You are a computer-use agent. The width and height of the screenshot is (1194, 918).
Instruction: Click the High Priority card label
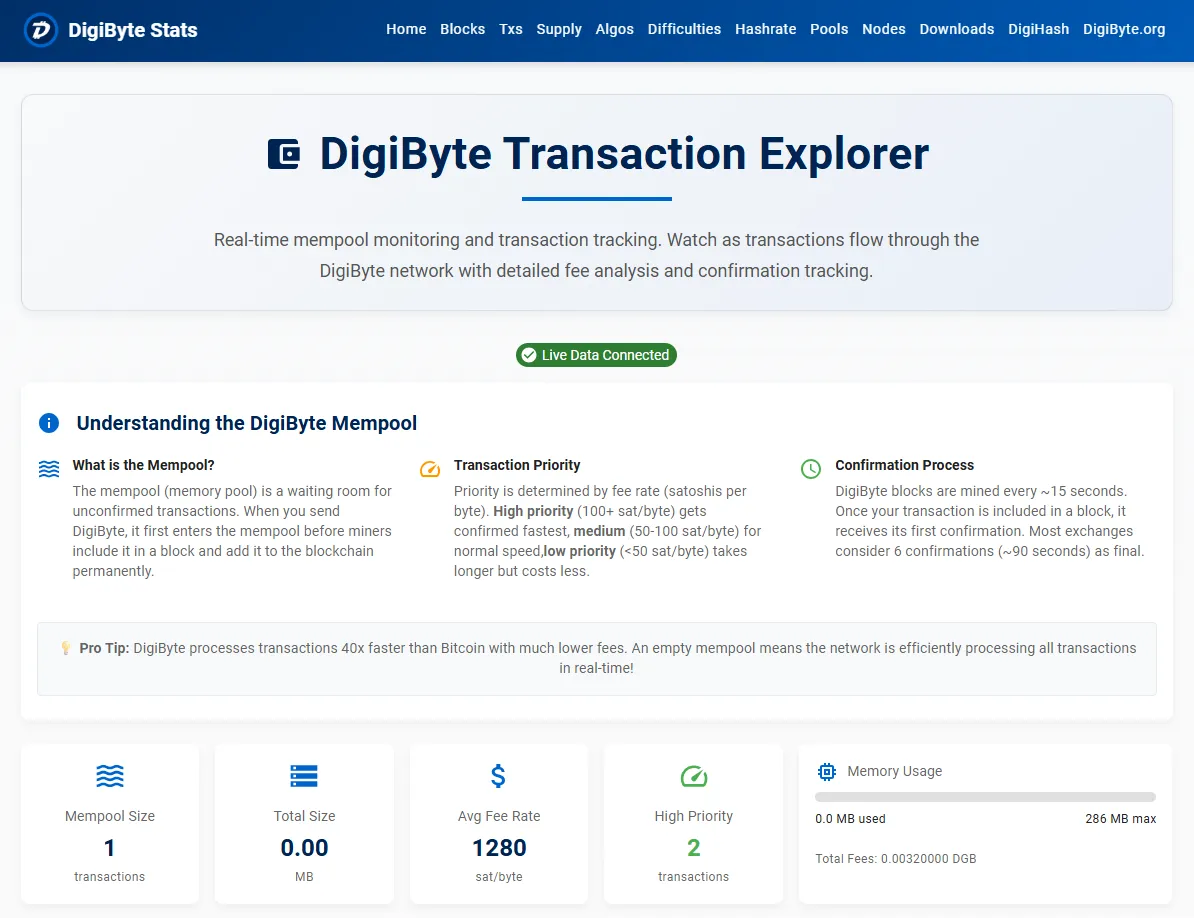694,816
